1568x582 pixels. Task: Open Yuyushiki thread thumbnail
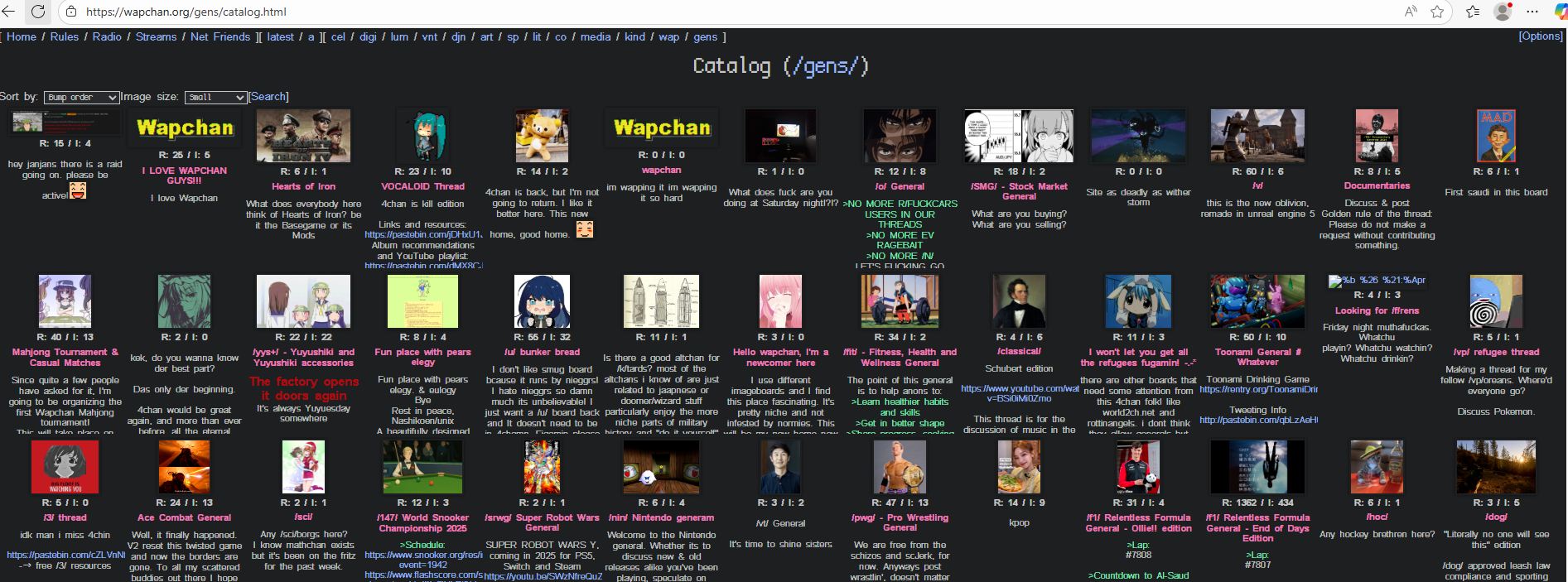point(303,302)
